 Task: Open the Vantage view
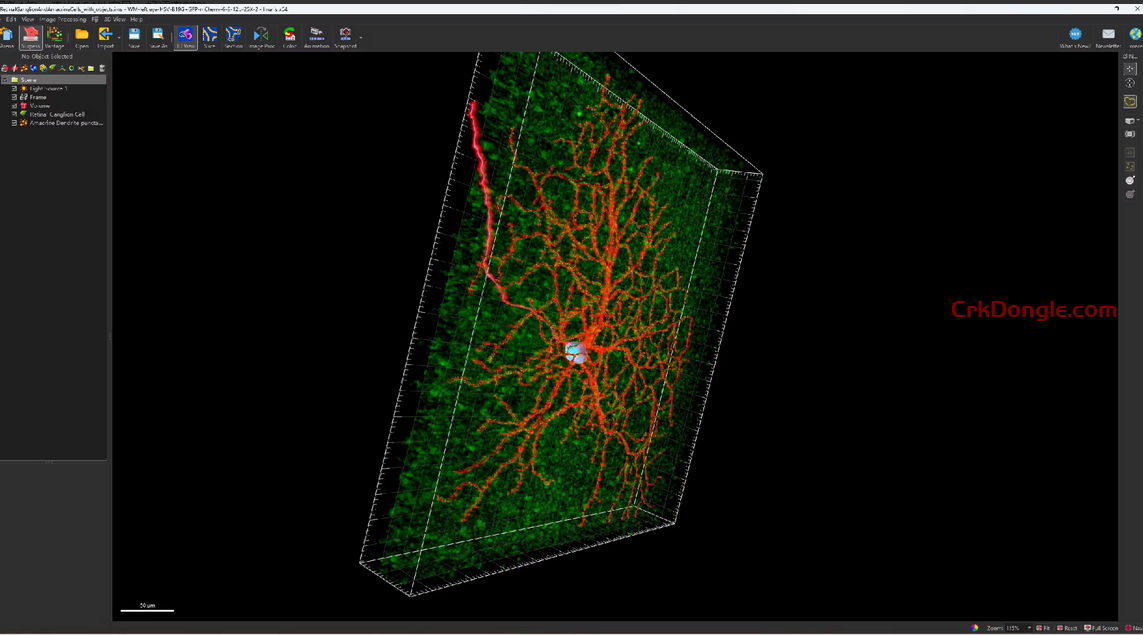point(54,37)
